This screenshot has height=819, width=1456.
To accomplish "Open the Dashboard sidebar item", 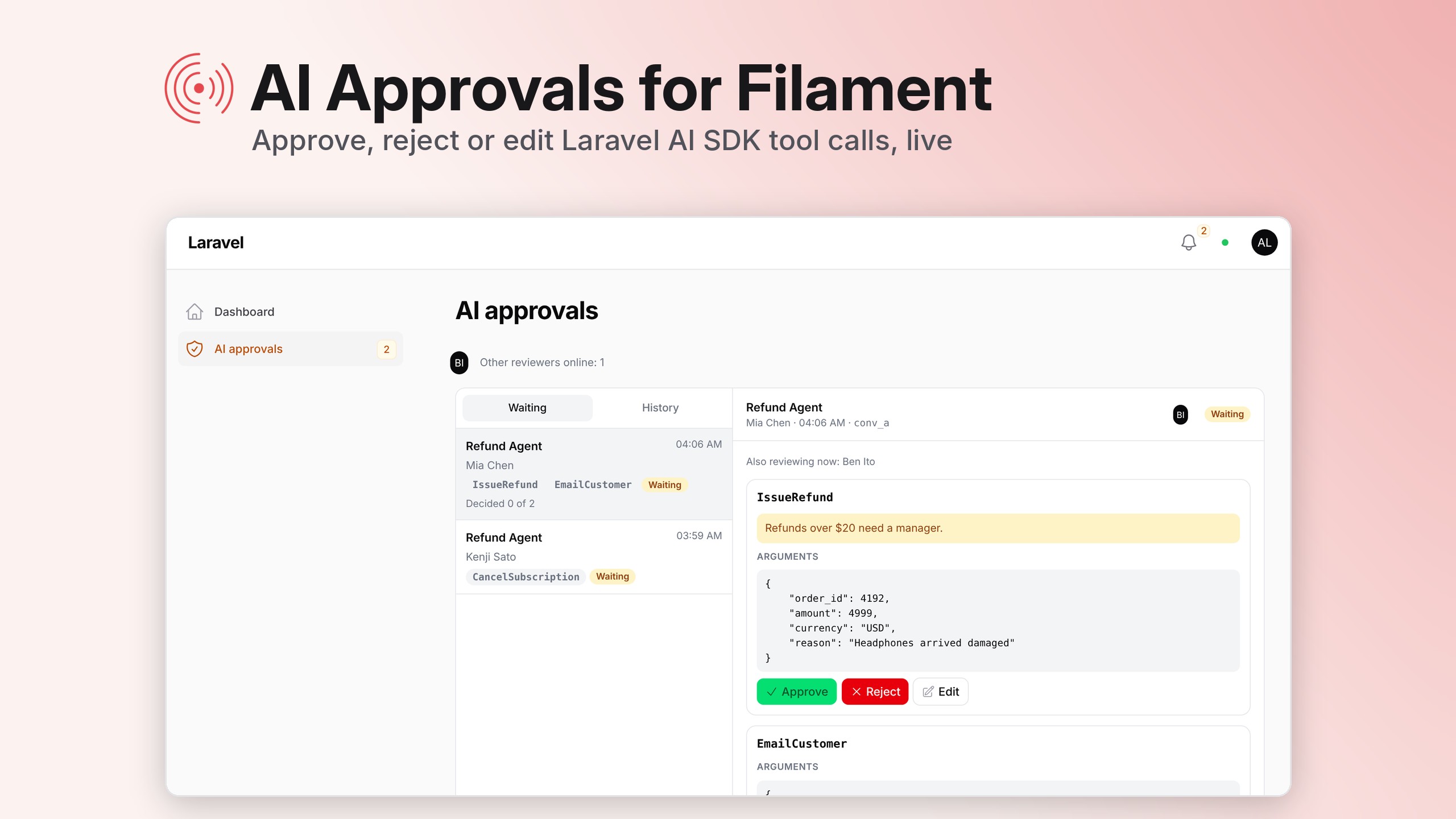I will pyautogui.click(x=291, y=312).
